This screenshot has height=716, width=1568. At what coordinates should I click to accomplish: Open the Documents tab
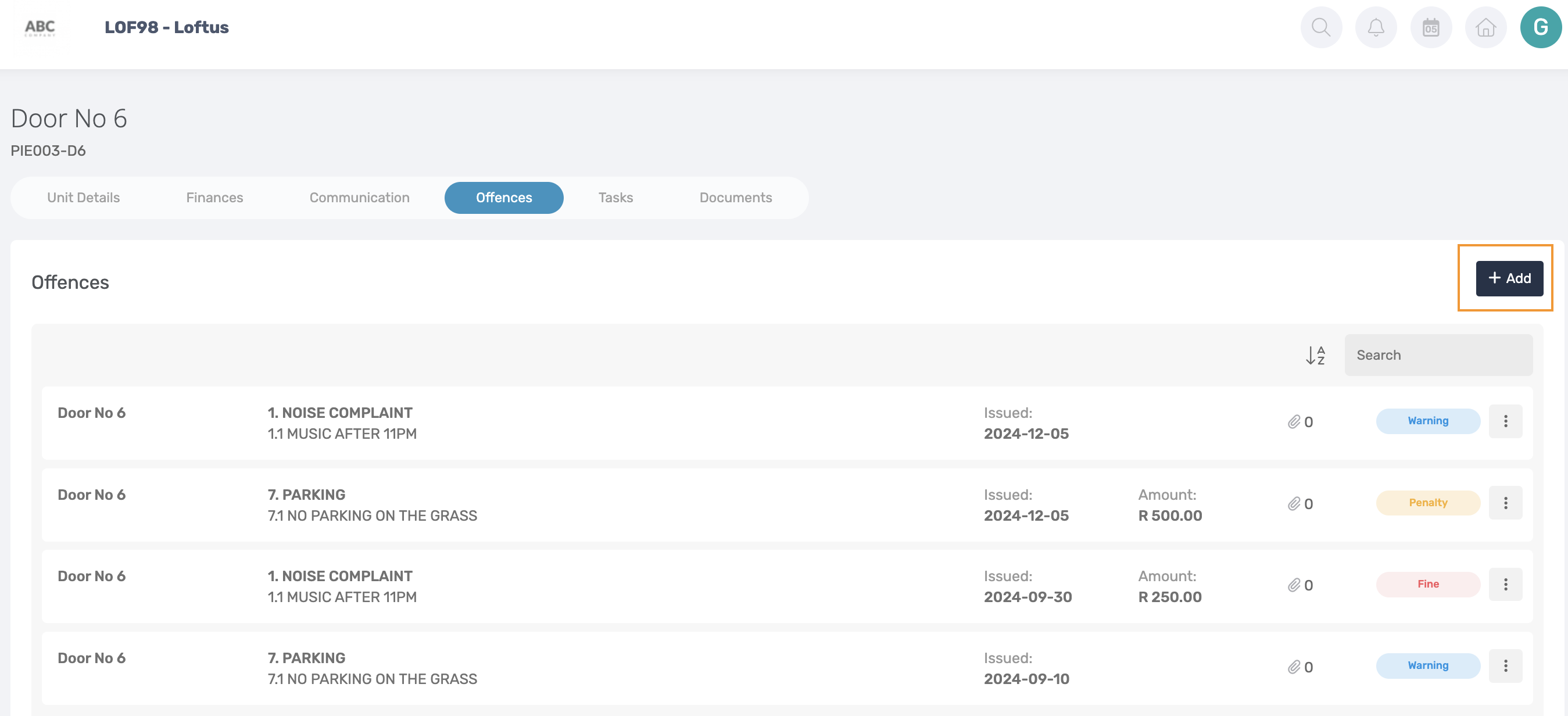click(735, 198)
